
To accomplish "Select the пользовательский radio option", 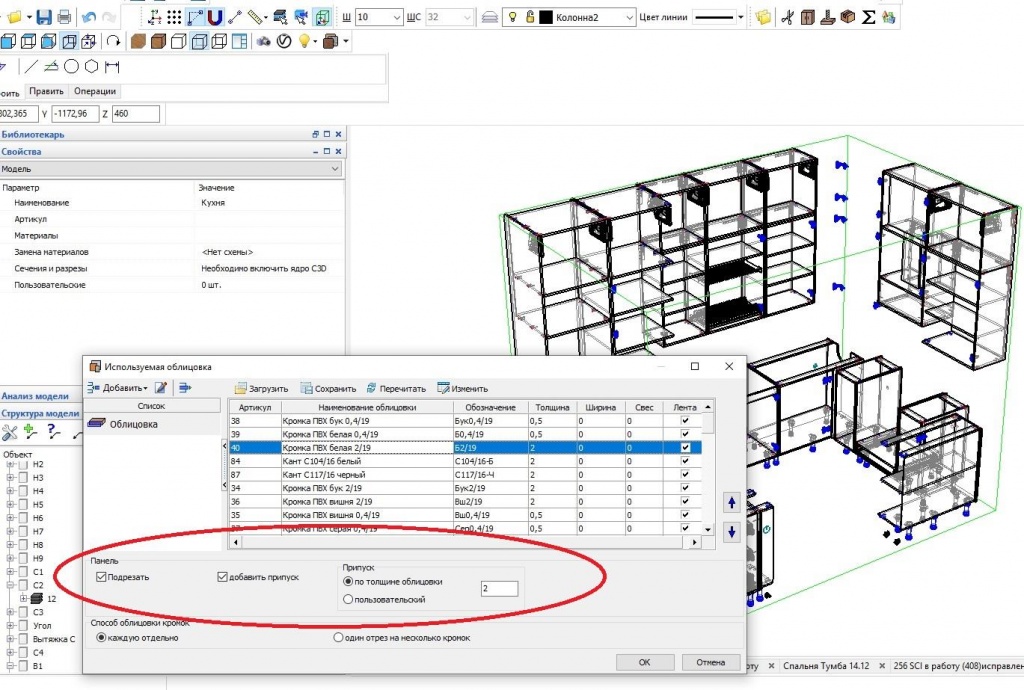I will tap(348, 599).
